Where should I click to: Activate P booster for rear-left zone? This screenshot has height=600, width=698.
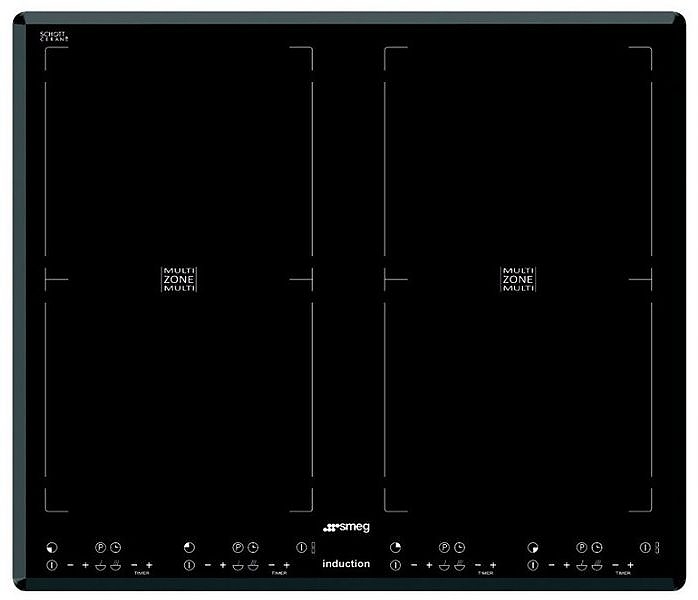[238, 547]
